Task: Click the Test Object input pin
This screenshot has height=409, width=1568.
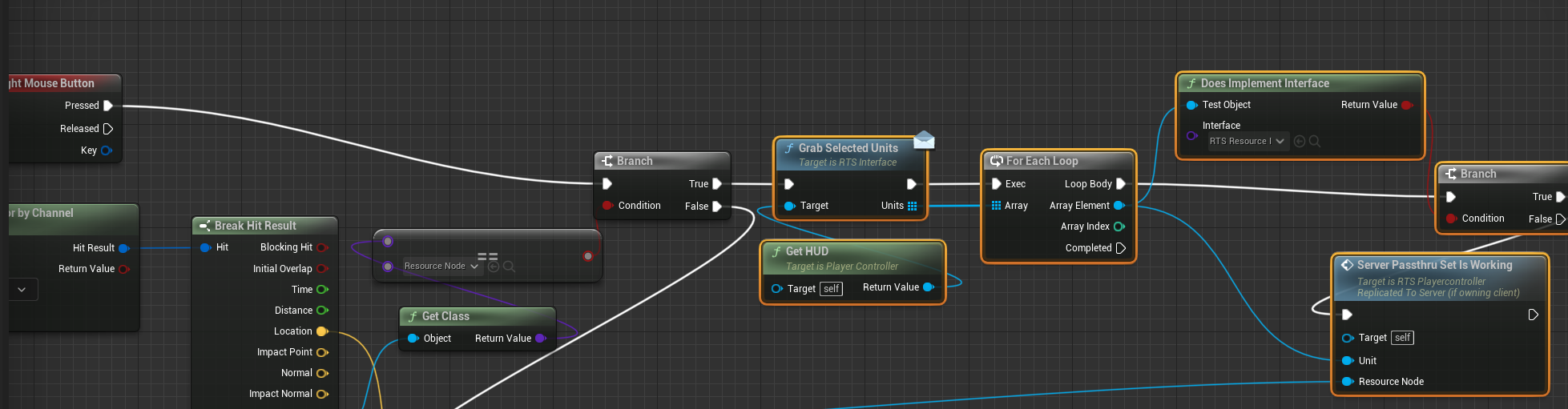Action: coord(1191,105)
